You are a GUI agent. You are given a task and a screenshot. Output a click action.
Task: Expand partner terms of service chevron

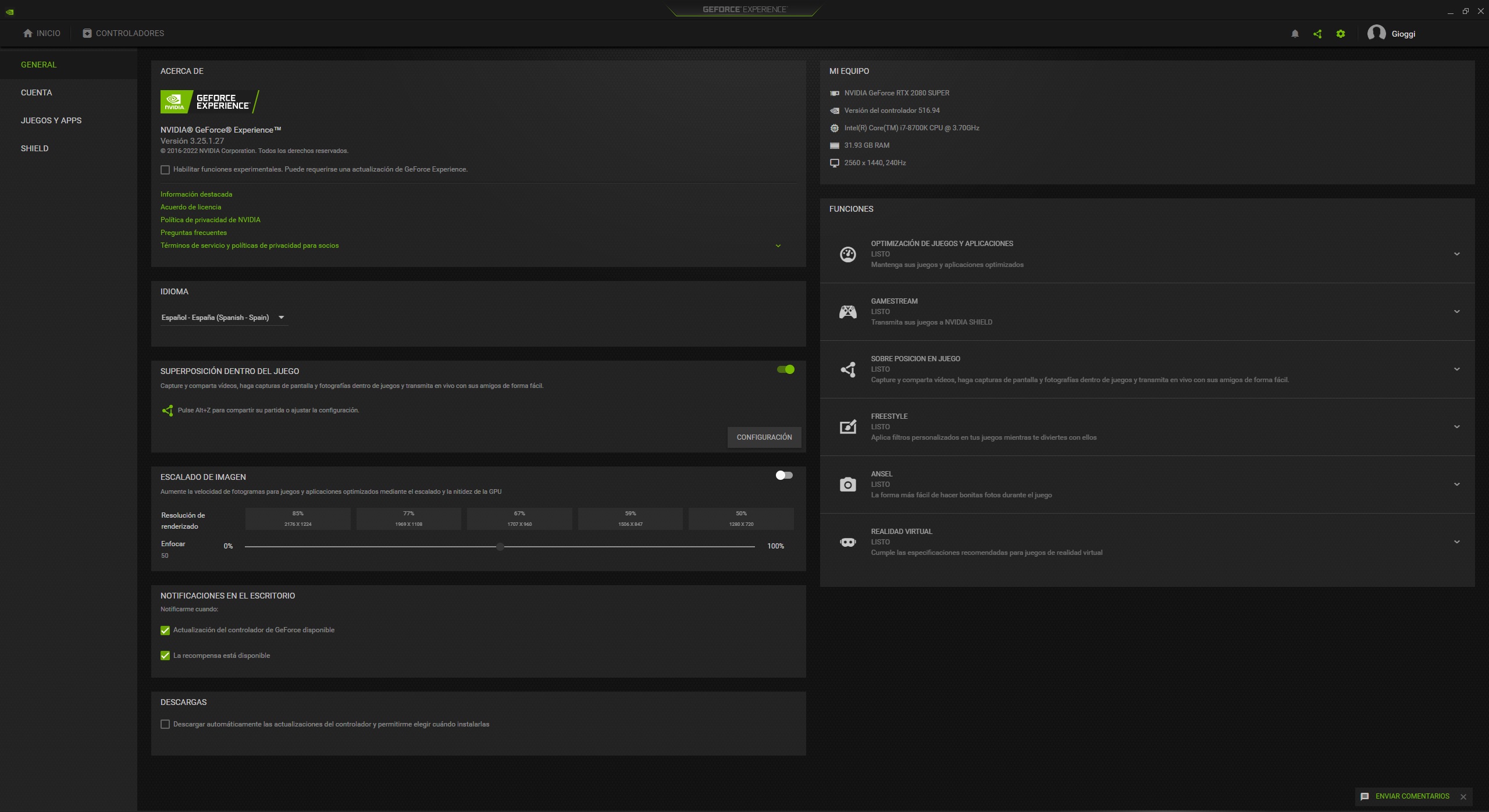click(x=778, y=246)
